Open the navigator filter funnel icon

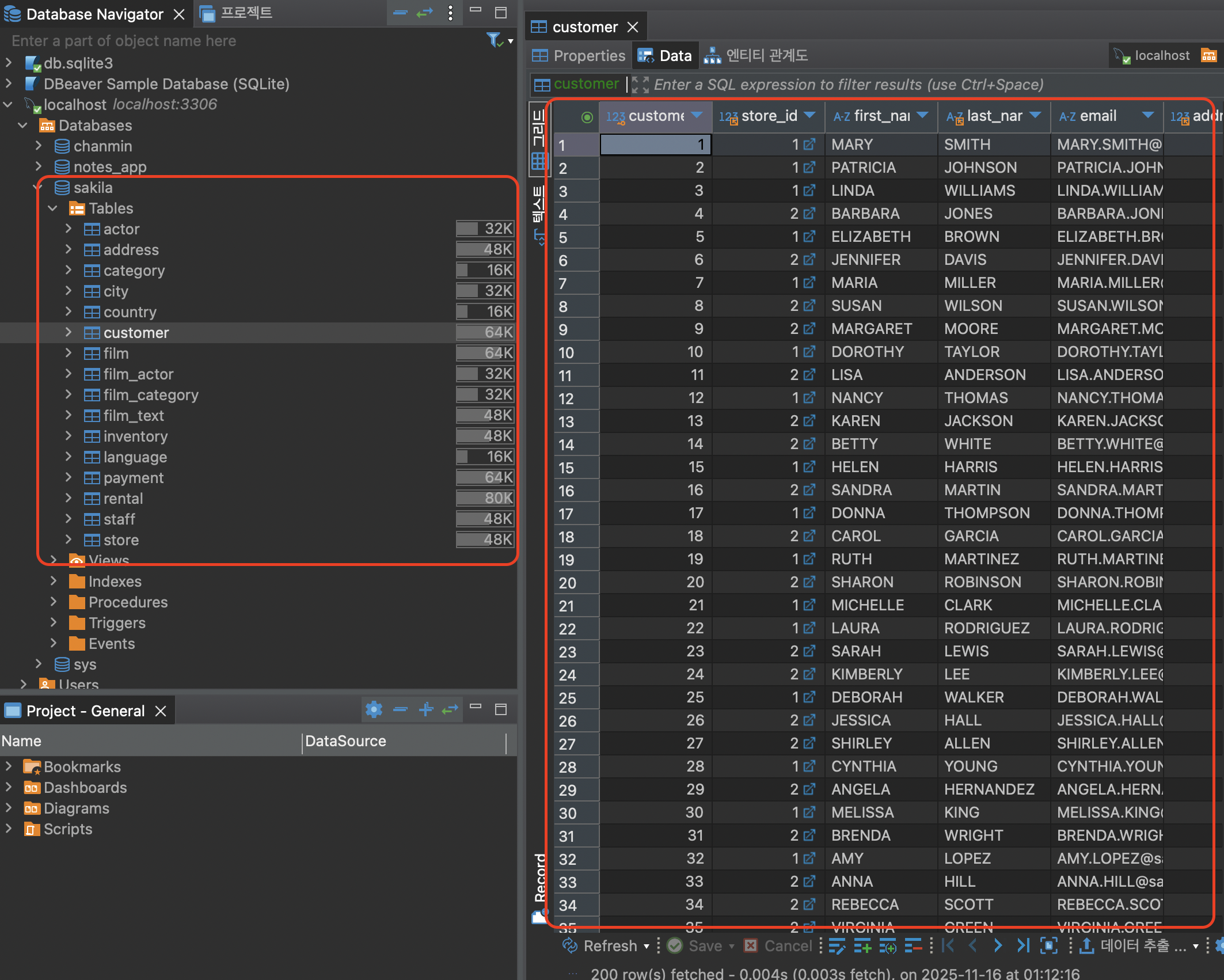coord(494,40)
